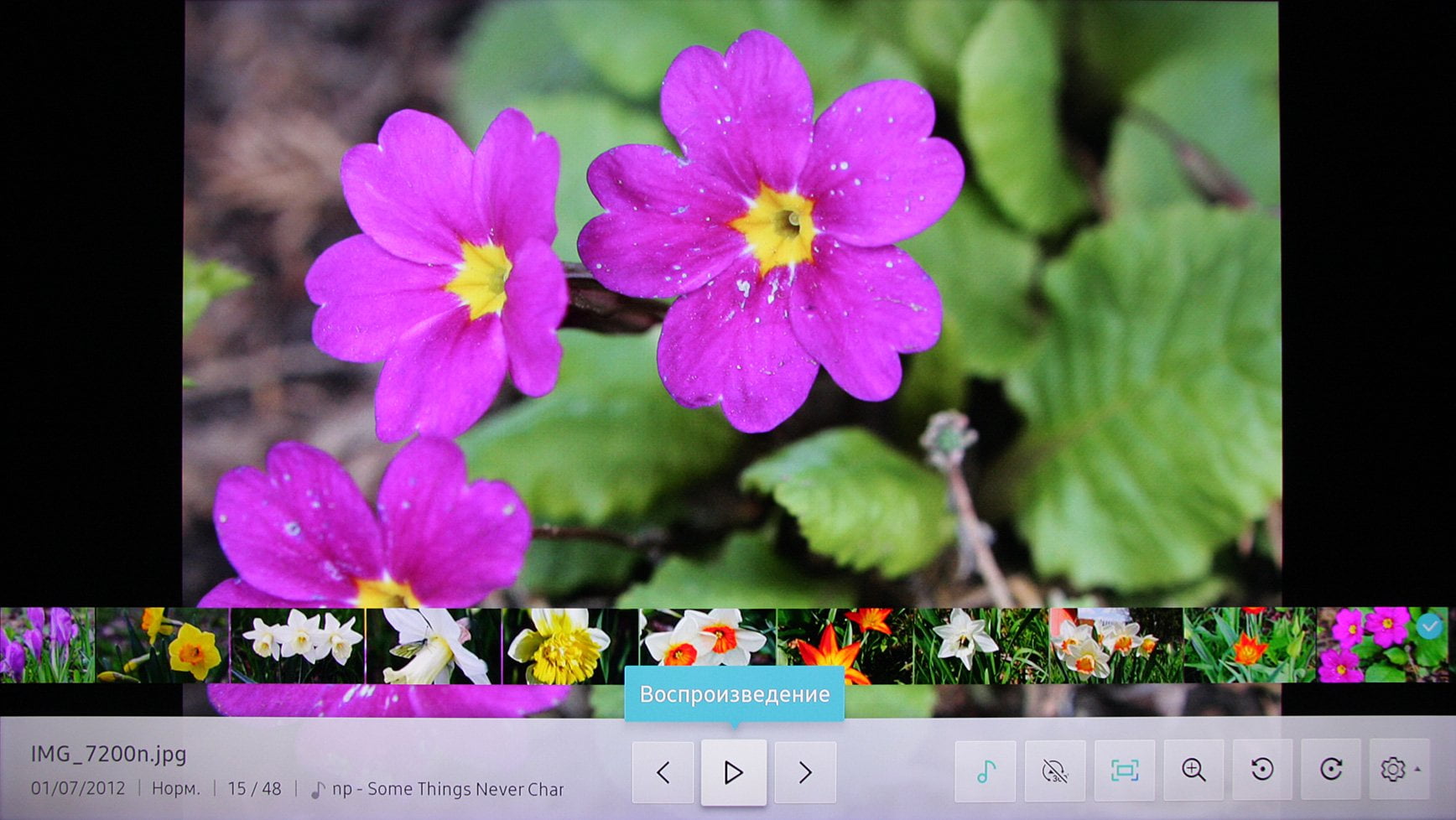Click the 'Норм.' mode label
Viewport: 1456px width, 820px height.
tap(175, 789)
